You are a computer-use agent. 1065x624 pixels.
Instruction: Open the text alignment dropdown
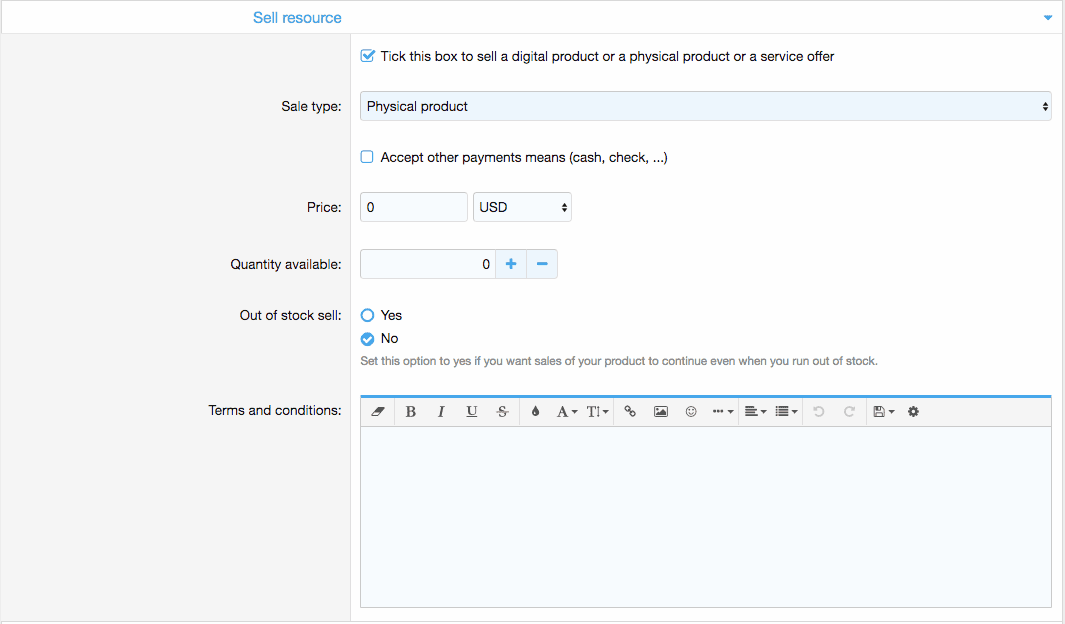click(755, 412)
